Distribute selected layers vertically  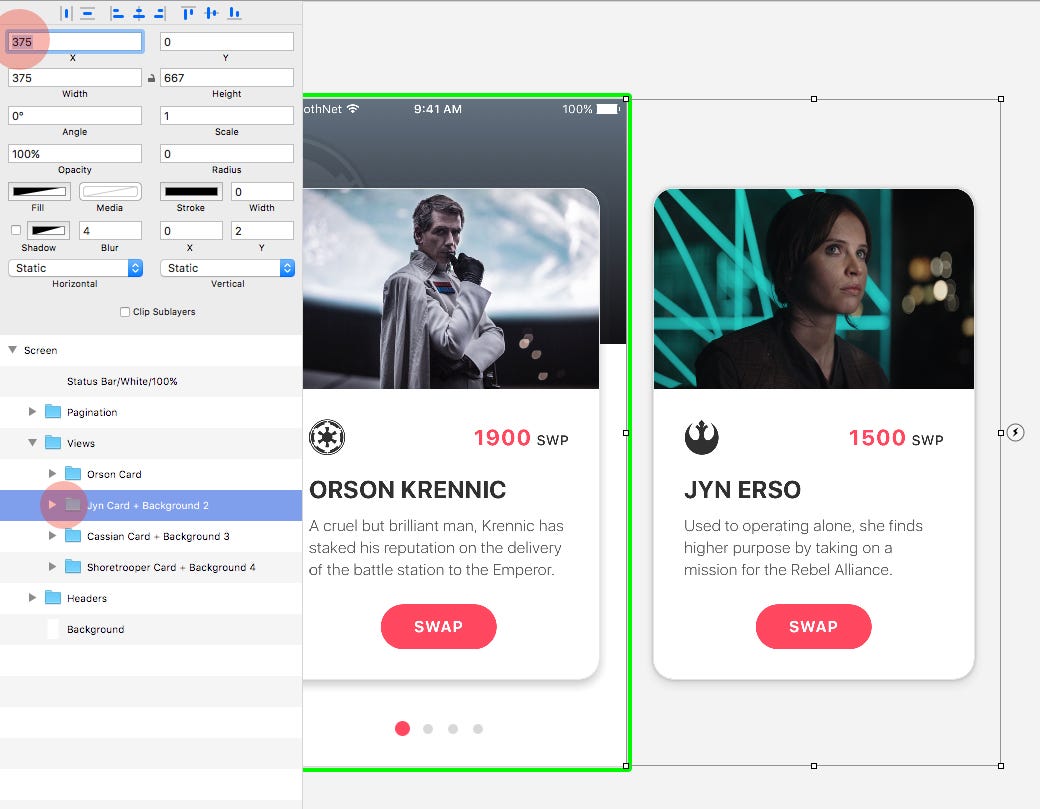(x=88, y=13)
